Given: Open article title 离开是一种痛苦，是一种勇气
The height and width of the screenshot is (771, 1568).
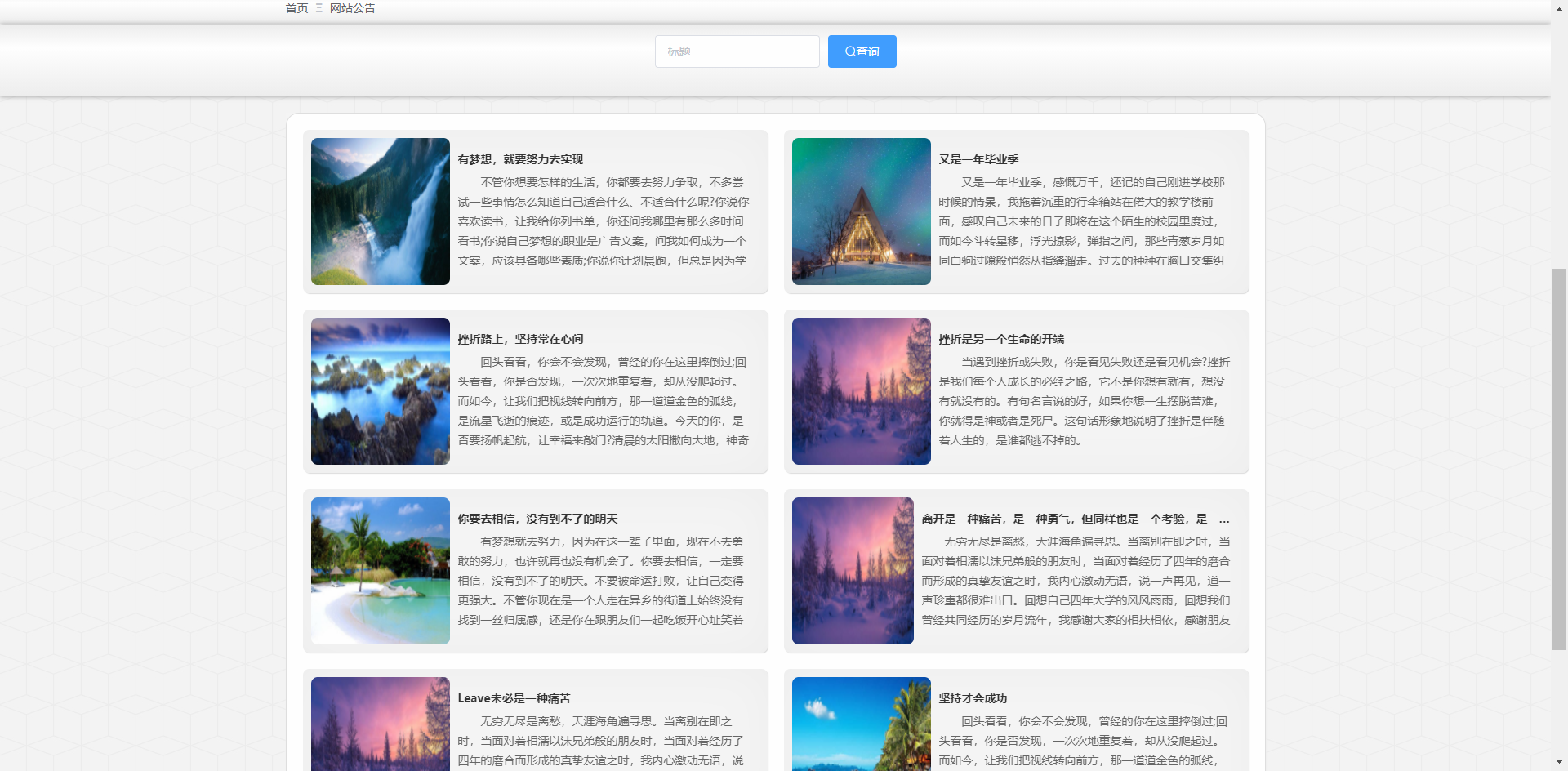Looking at the screenshot, I should (1076, 519).
